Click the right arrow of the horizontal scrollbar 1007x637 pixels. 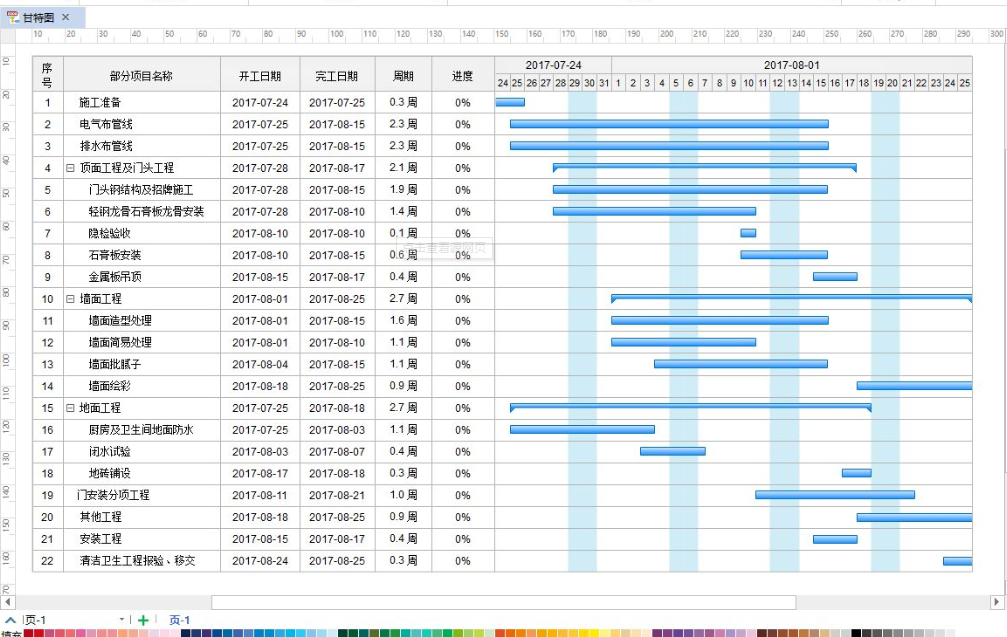coord(996,602)
